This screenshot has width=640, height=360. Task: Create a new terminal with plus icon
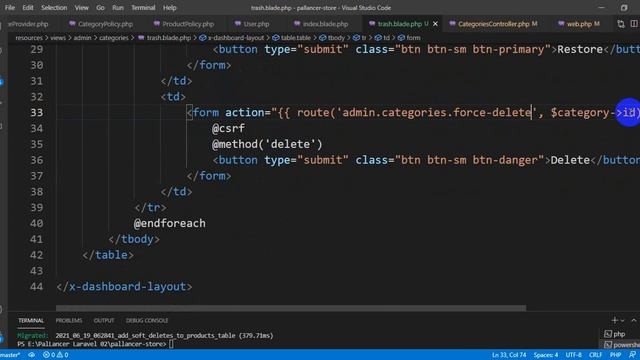(614, 320)
